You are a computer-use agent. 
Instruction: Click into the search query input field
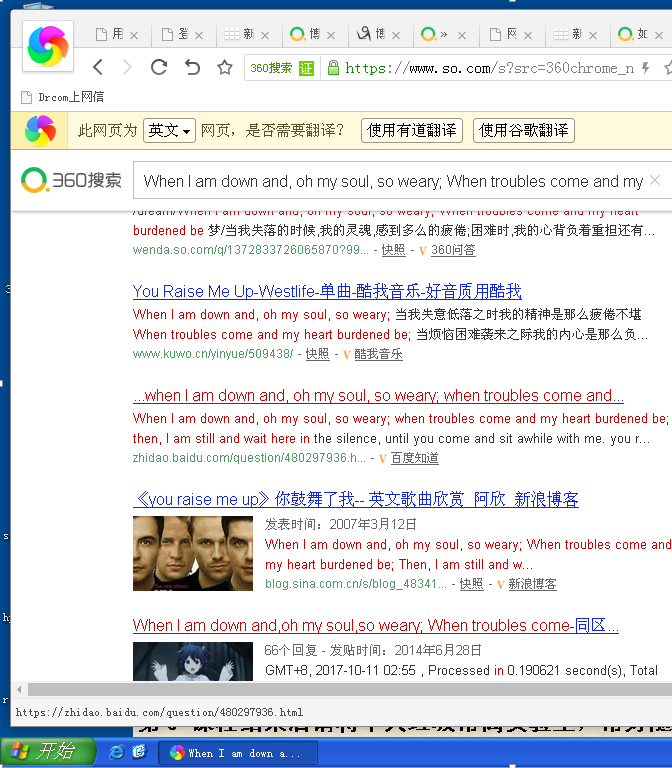(392, 181)
